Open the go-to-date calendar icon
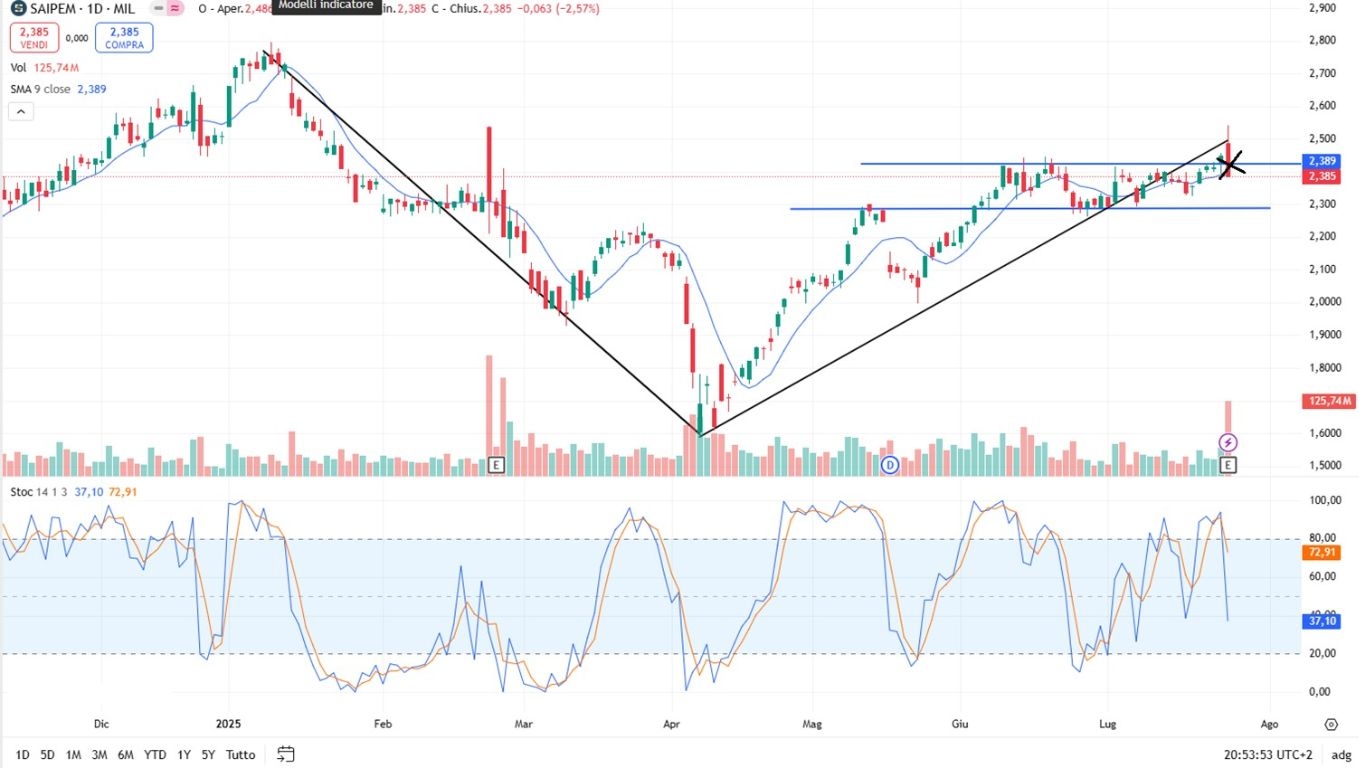 [286, 754]
